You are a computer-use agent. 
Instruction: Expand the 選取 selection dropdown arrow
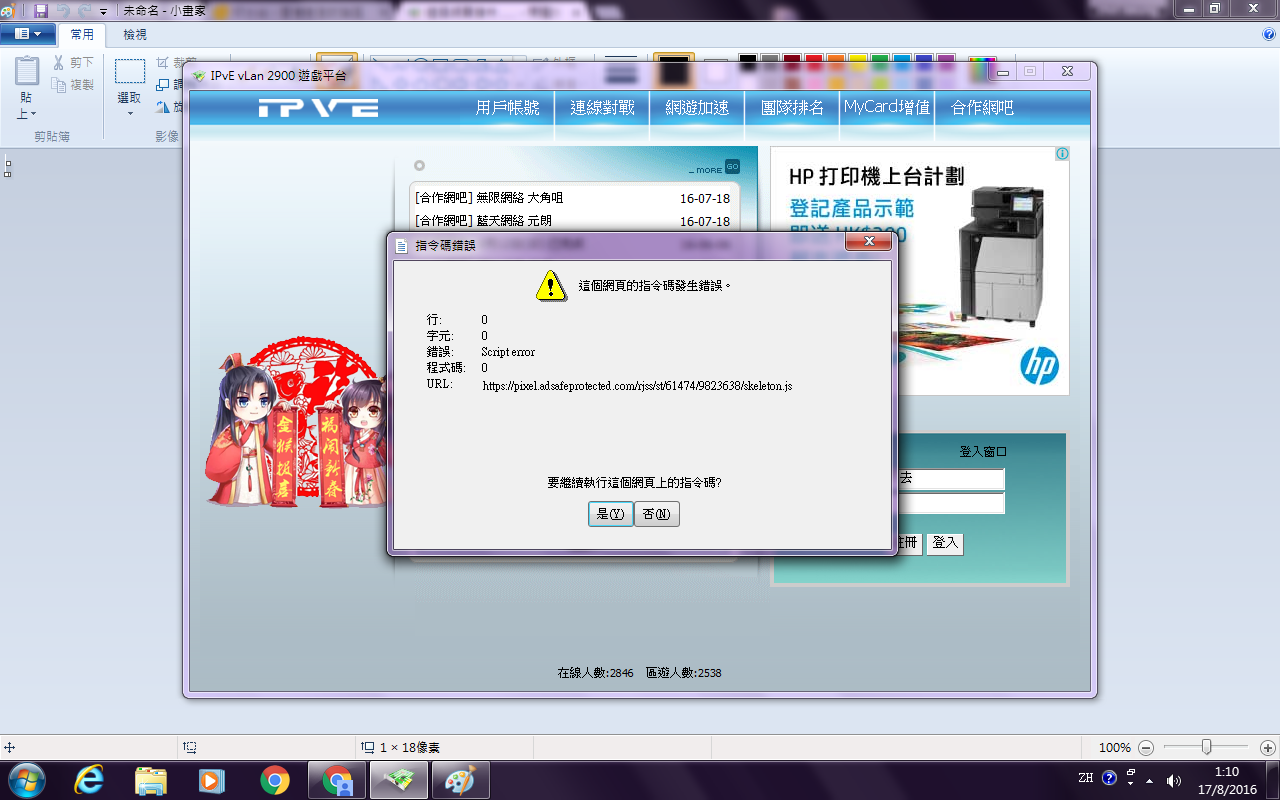pos(130,113)
